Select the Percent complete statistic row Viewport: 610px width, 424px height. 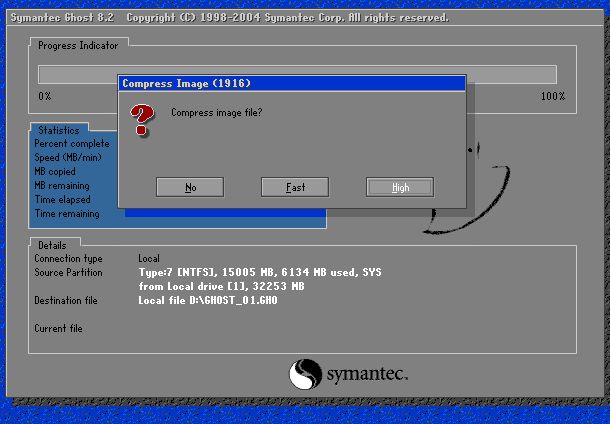[72, 144]
